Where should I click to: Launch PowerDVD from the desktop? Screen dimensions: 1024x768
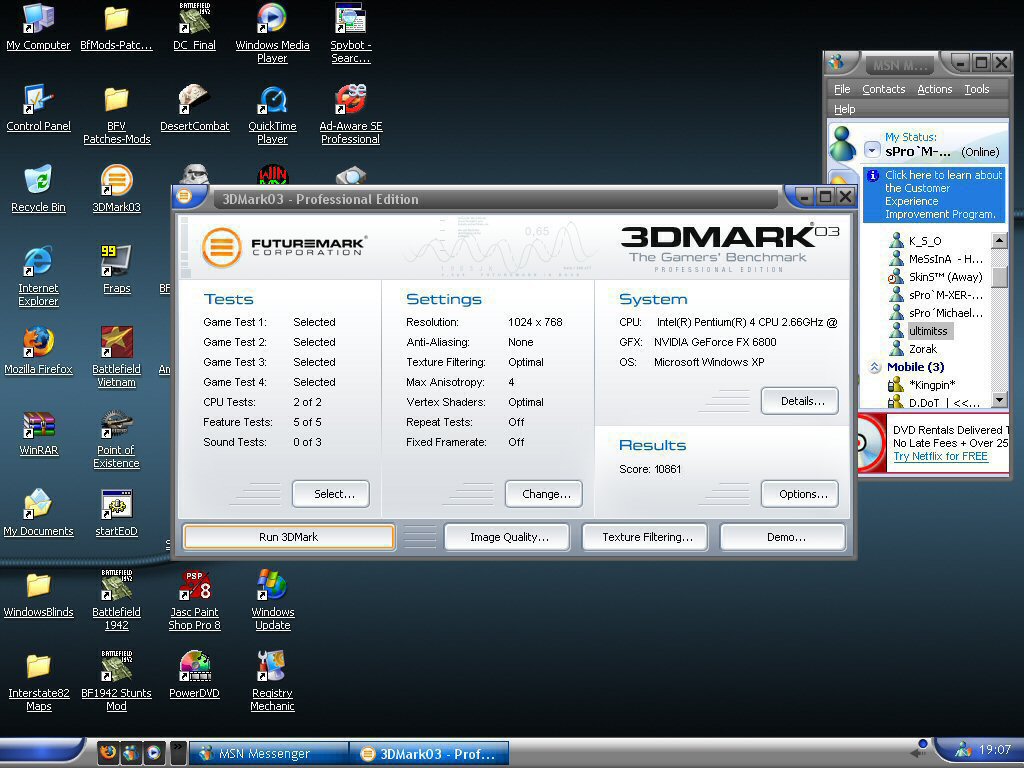[195, 676]
